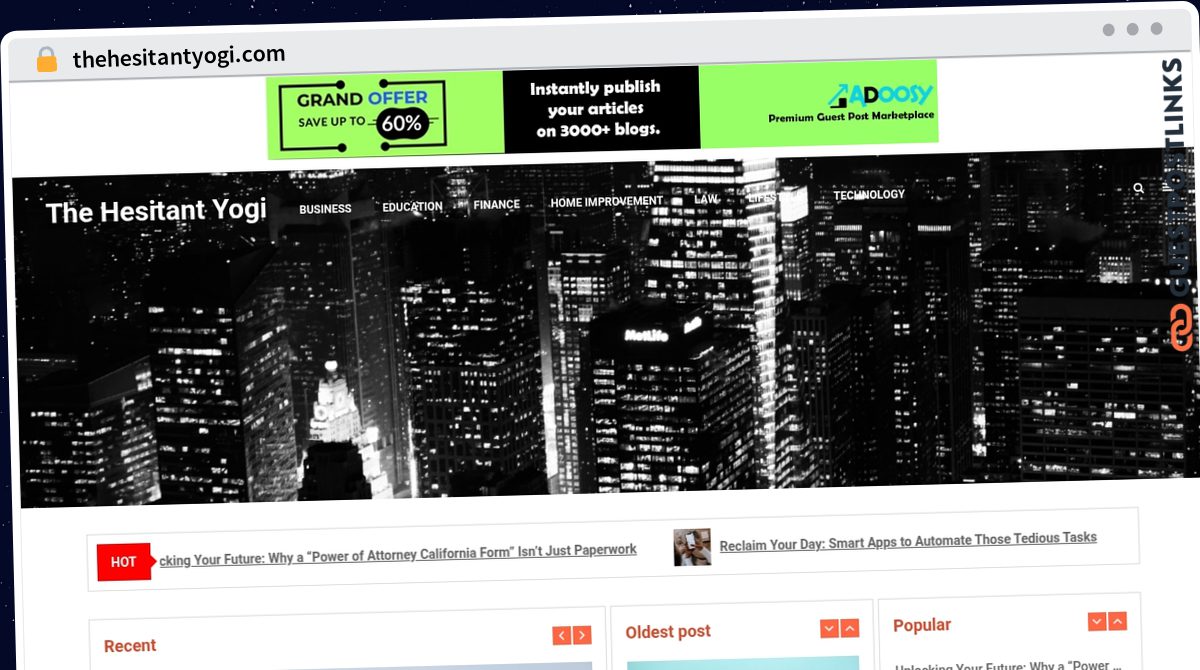Click up arrow in Oldest post widget

[x=849, y=628]
